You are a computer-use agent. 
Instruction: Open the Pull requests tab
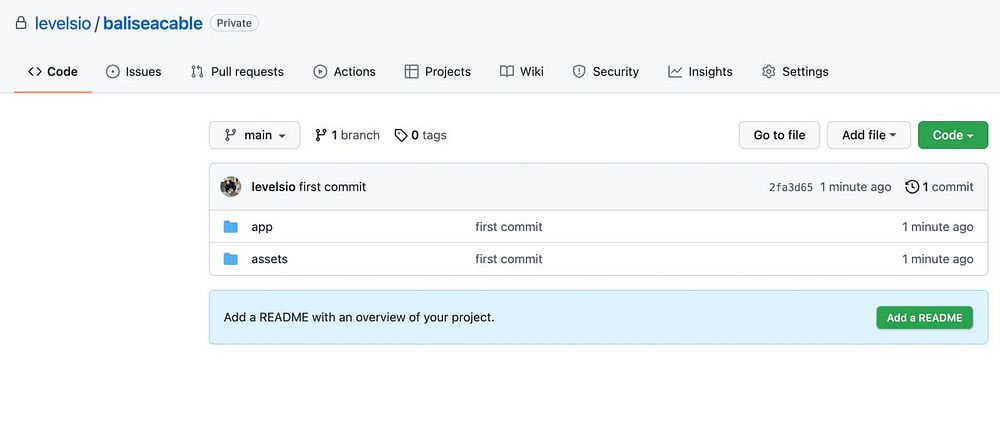(237, 72)
